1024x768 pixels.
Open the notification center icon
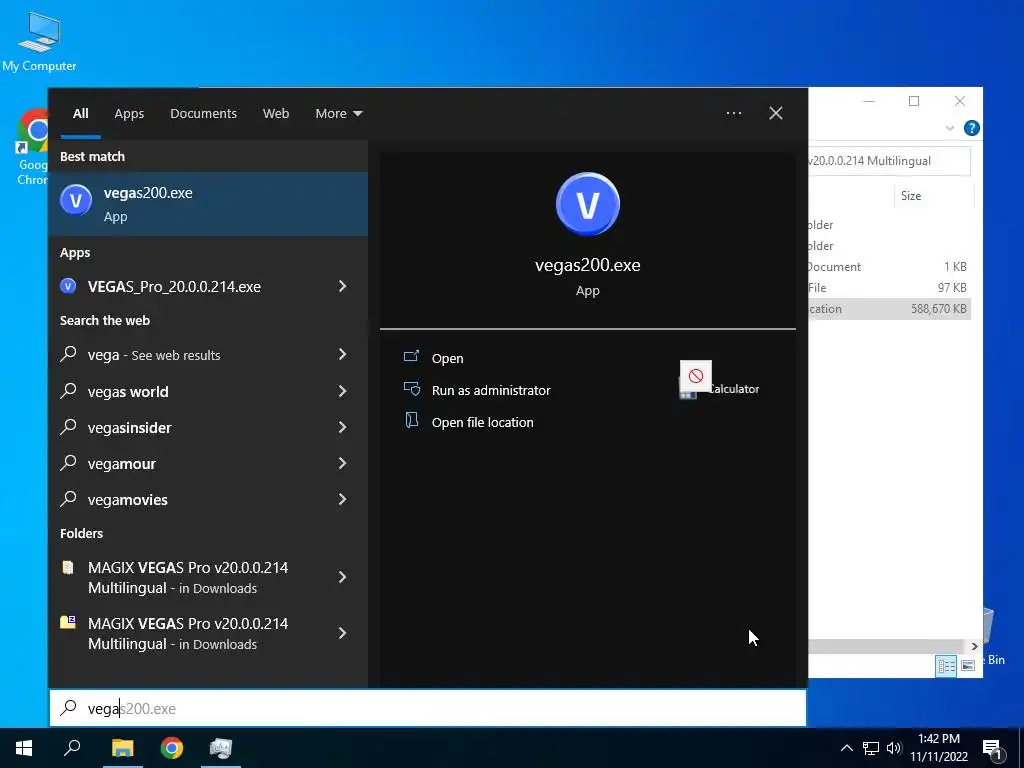[992, 749]
